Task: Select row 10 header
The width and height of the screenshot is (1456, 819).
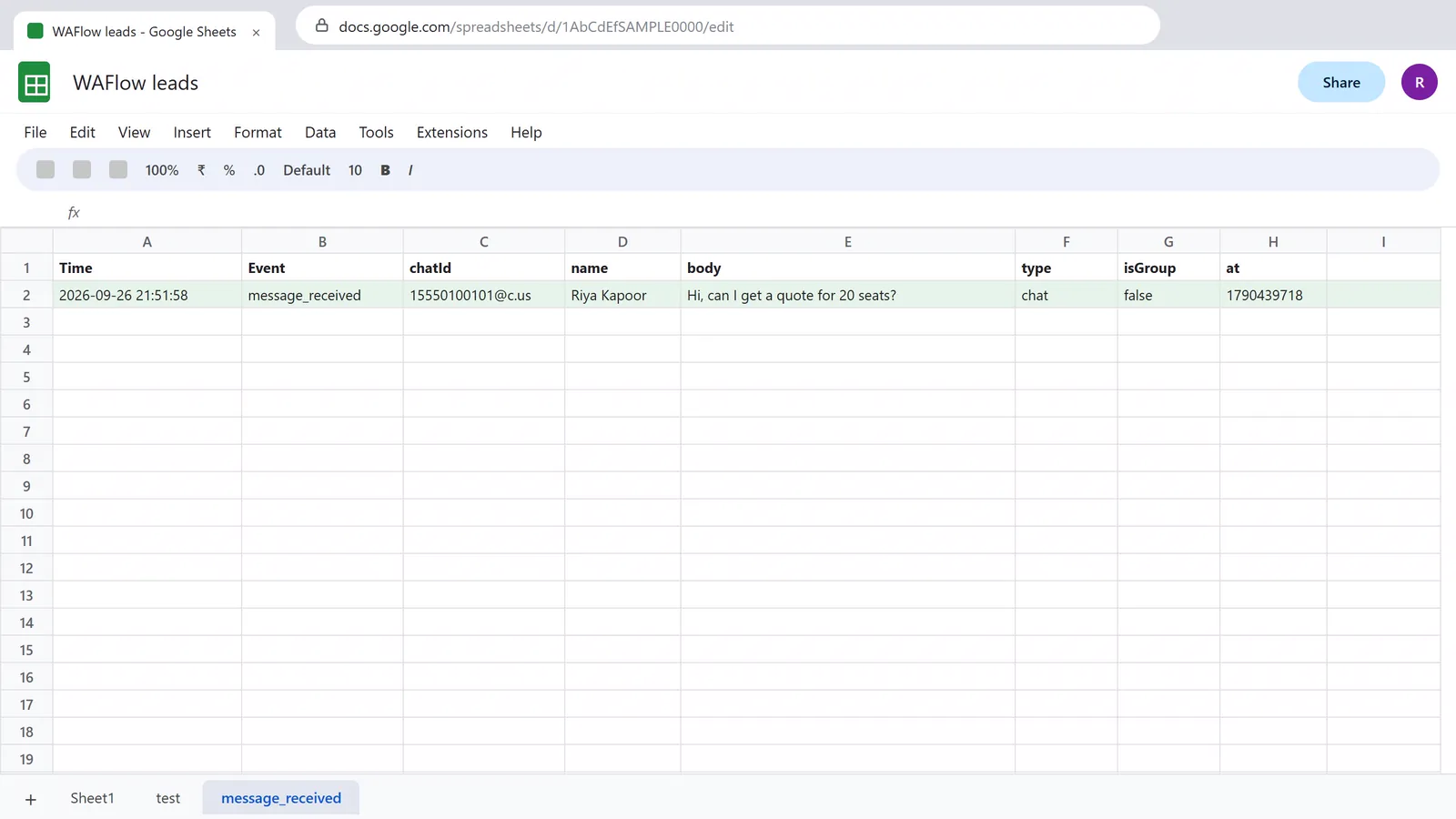Action: (26, 513)
